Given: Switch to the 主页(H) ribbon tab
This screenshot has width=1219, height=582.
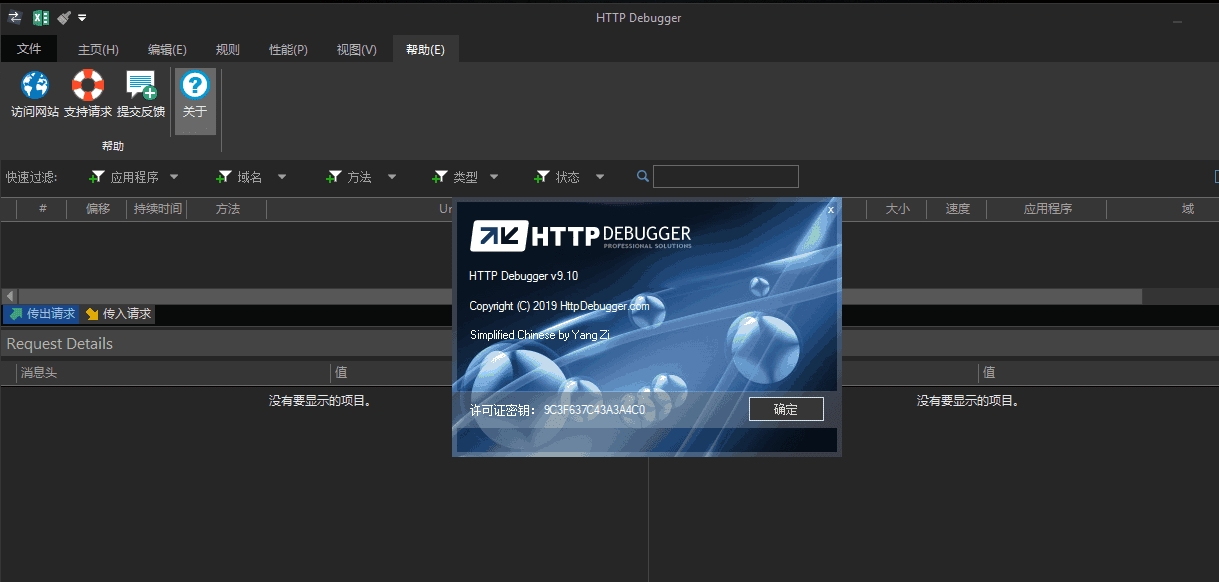Looking at the screenshot, I should (x=98, y=50).
